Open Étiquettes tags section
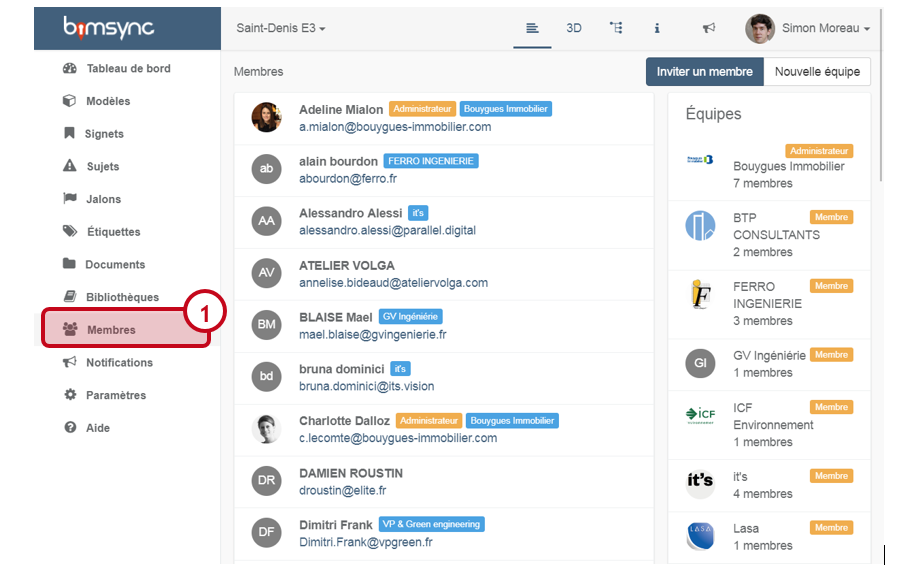Screen dimensions: 924x586 pyautogui.click(x=112, y=232)
